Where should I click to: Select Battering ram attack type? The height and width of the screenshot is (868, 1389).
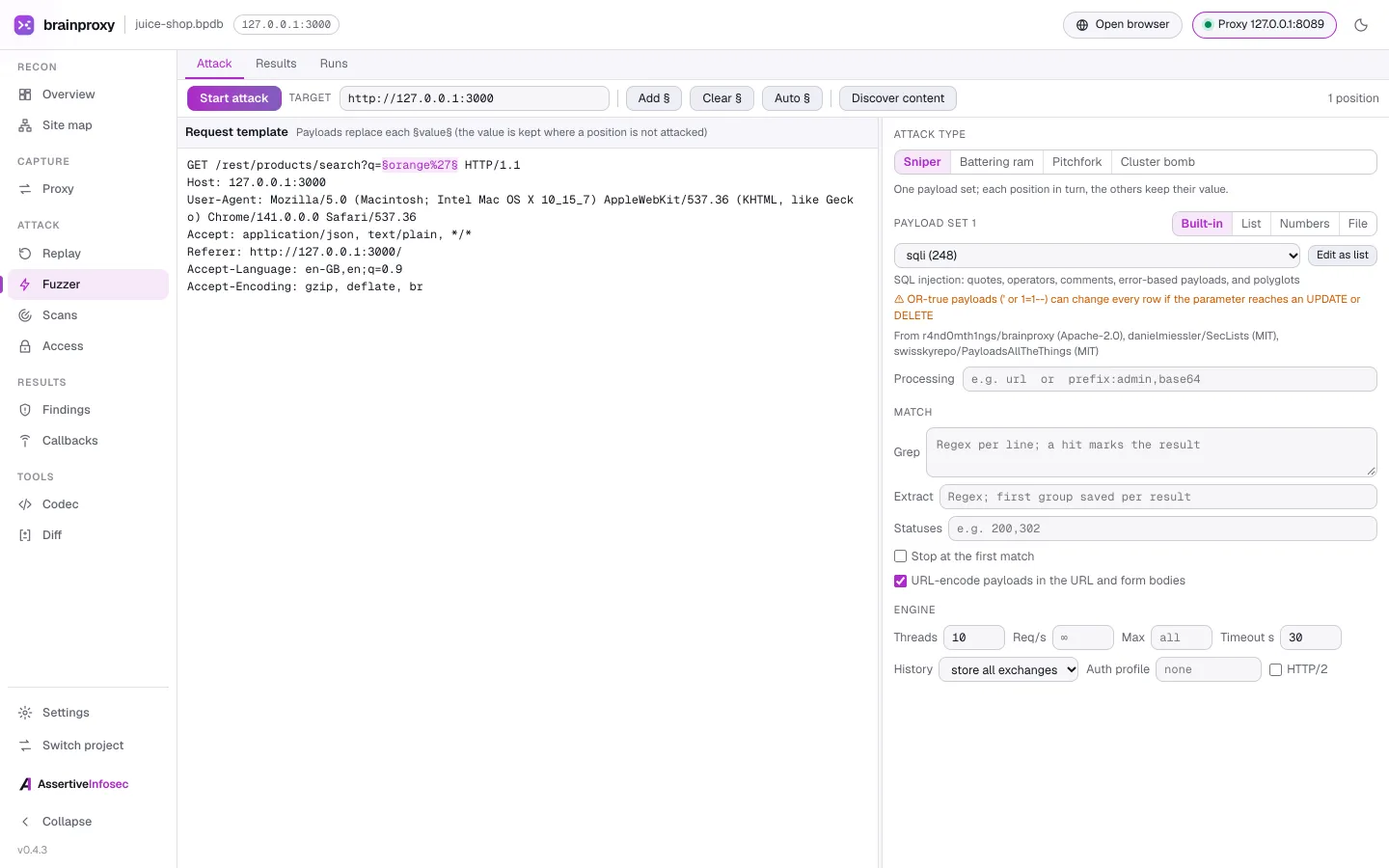(x=996, y=162)
